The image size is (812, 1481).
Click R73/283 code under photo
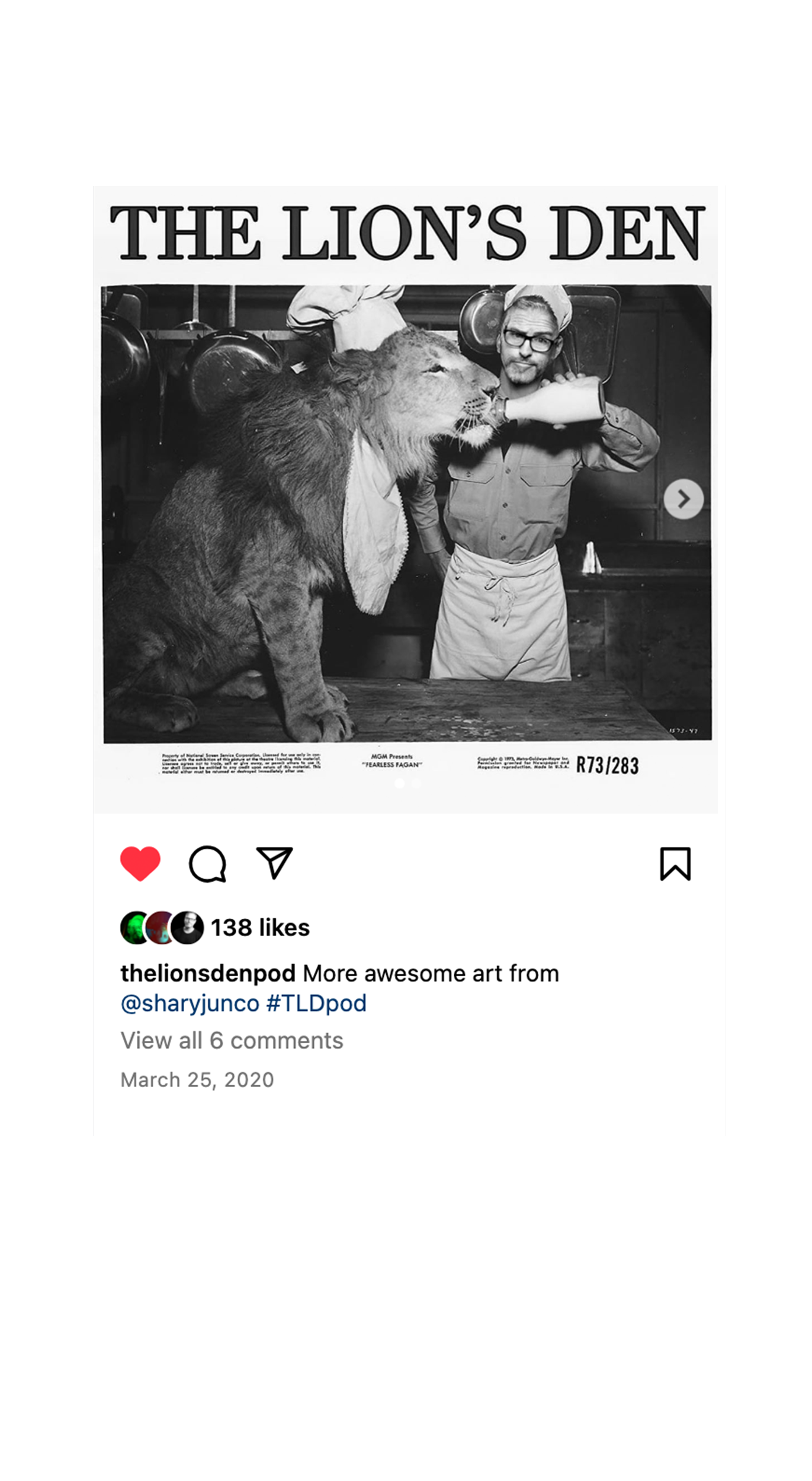(x=608, y=765)
